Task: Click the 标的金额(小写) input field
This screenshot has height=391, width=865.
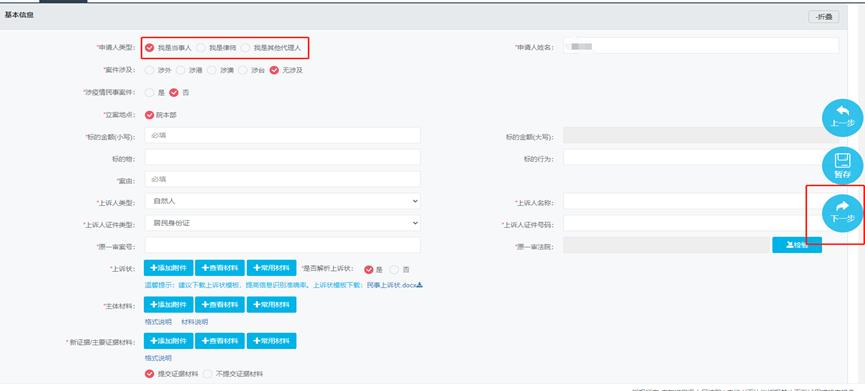Action: [282, 135]
